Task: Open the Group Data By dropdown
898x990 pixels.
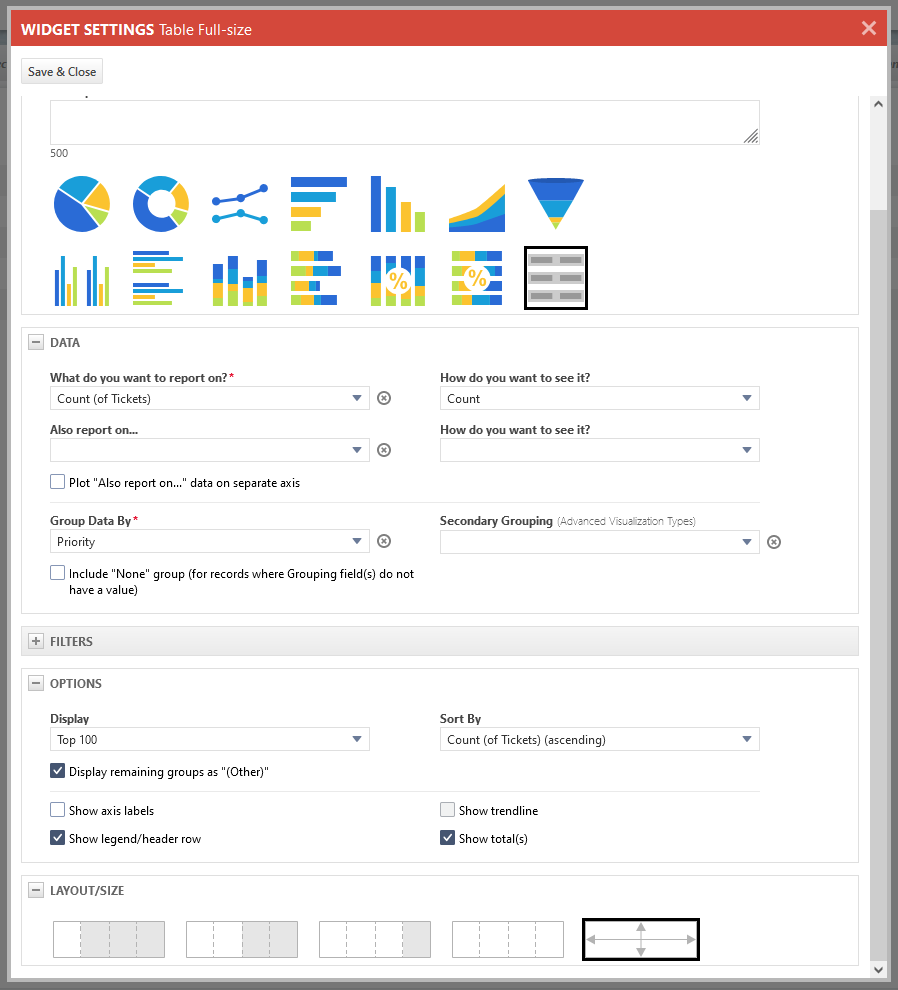Action: [x=210, y=541]
